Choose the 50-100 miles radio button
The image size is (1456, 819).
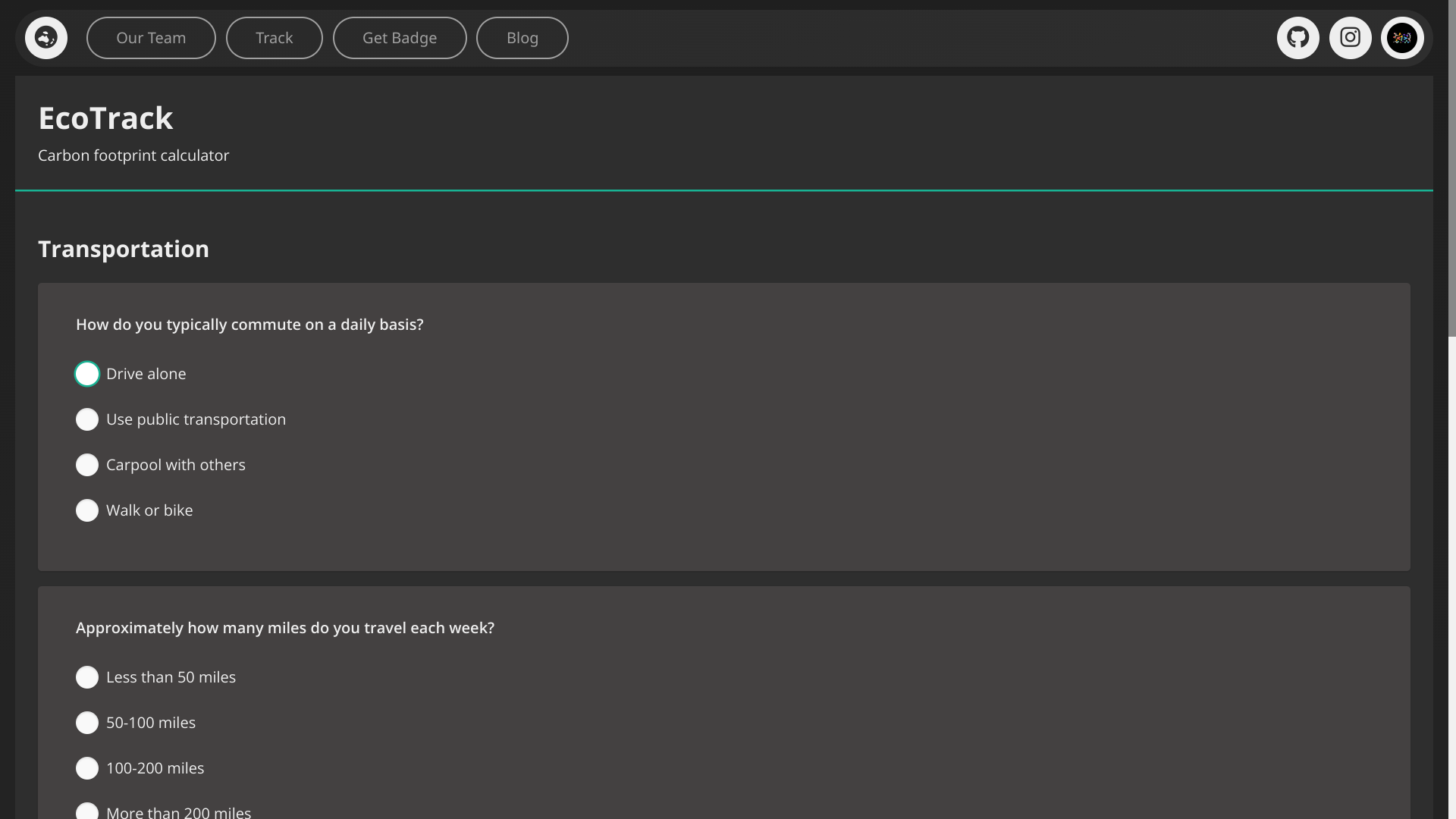(87, 723)
